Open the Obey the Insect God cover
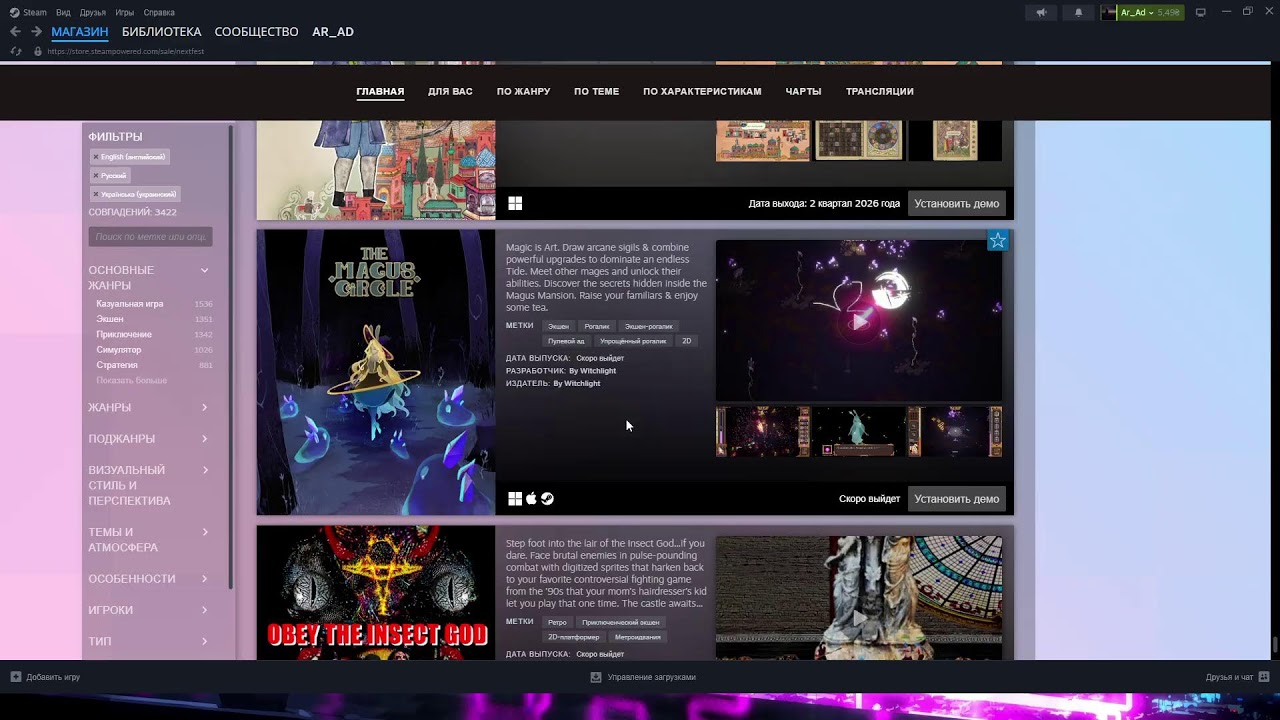 376,593
